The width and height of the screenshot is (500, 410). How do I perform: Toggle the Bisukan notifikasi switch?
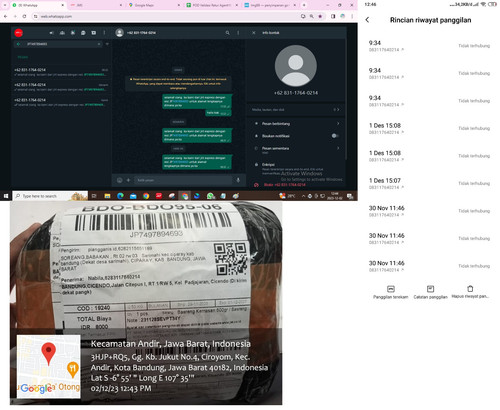(x=335, y=136)
